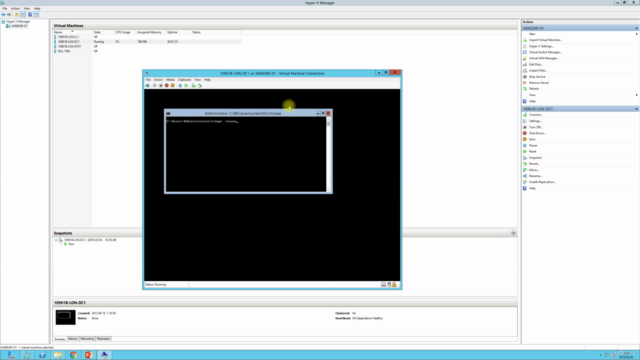The height and width of the screenshot is (360, 640).
Task: Click Snapshot icon in VM Connection toolbar
Action: pyautogui.click(x=193, y=86)
